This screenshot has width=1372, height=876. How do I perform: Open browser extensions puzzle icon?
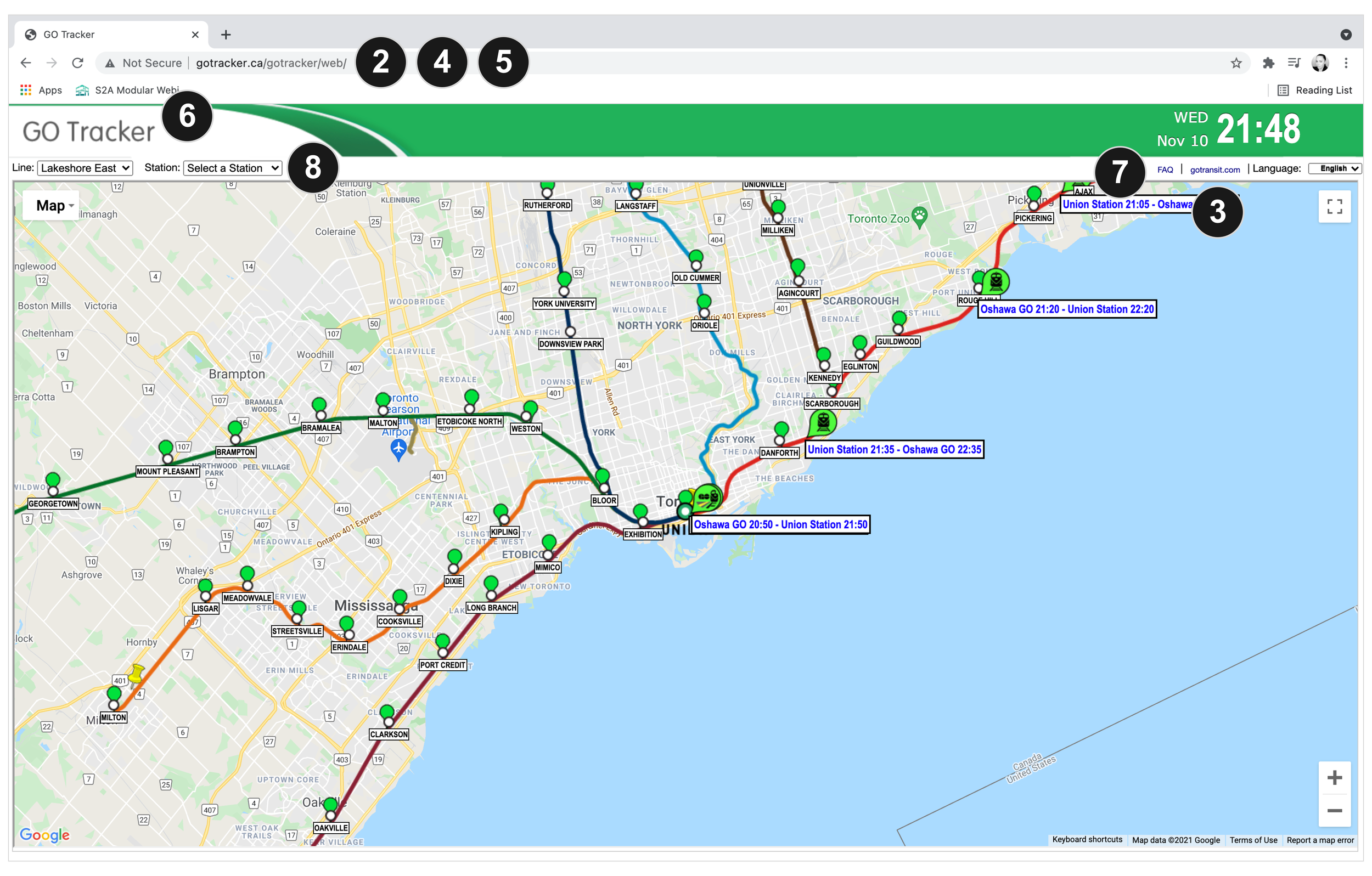[x=1268, y=63]
